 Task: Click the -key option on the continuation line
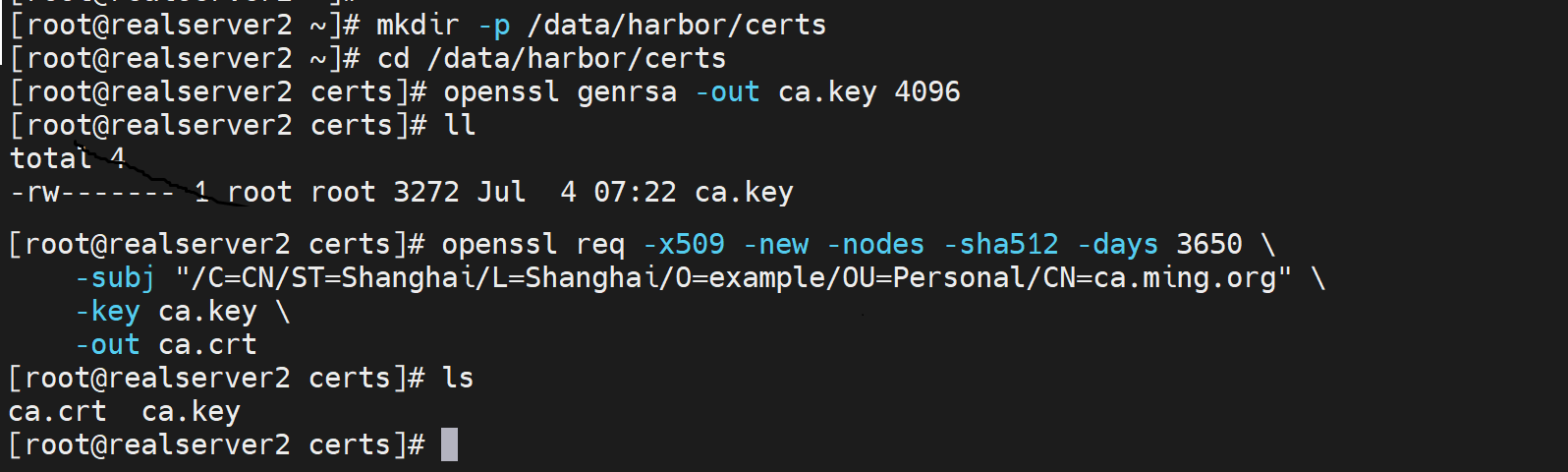coord(108,311)
